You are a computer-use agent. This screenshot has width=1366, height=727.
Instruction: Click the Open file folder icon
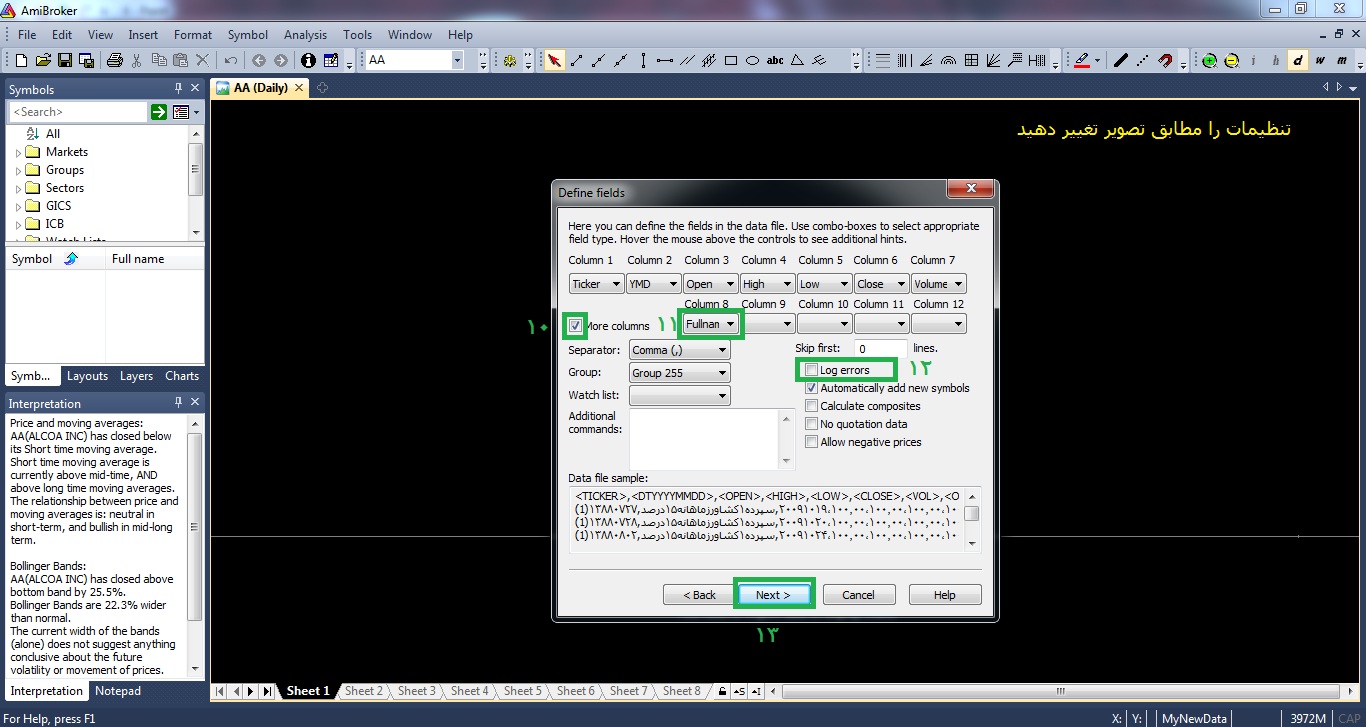[x=43, y=61]
